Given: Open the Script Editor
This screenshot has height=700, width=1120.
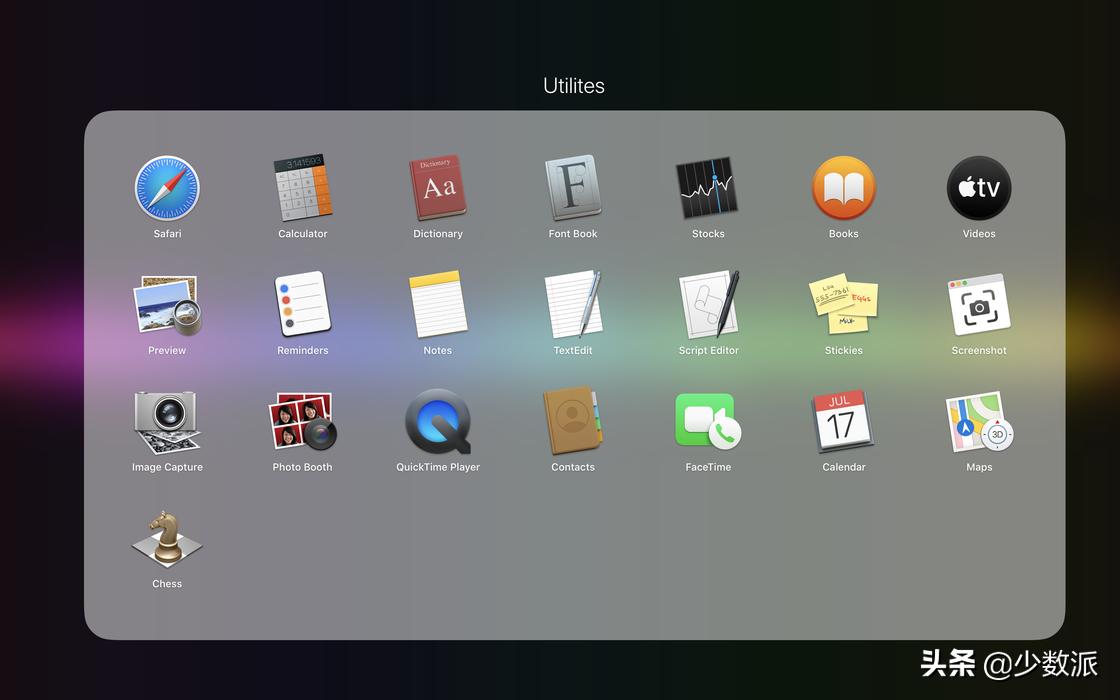Looking at the screenshot, I should (708, 305).
